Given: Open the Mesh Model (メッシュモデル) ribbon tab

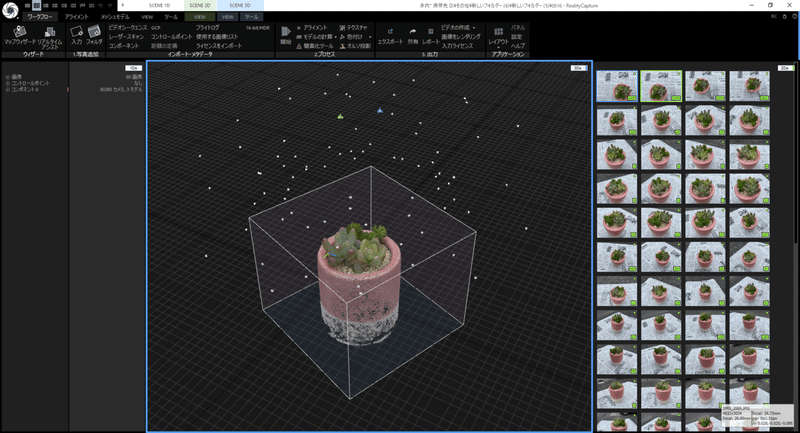Looking at the screenshot, I should click(115, 17).
